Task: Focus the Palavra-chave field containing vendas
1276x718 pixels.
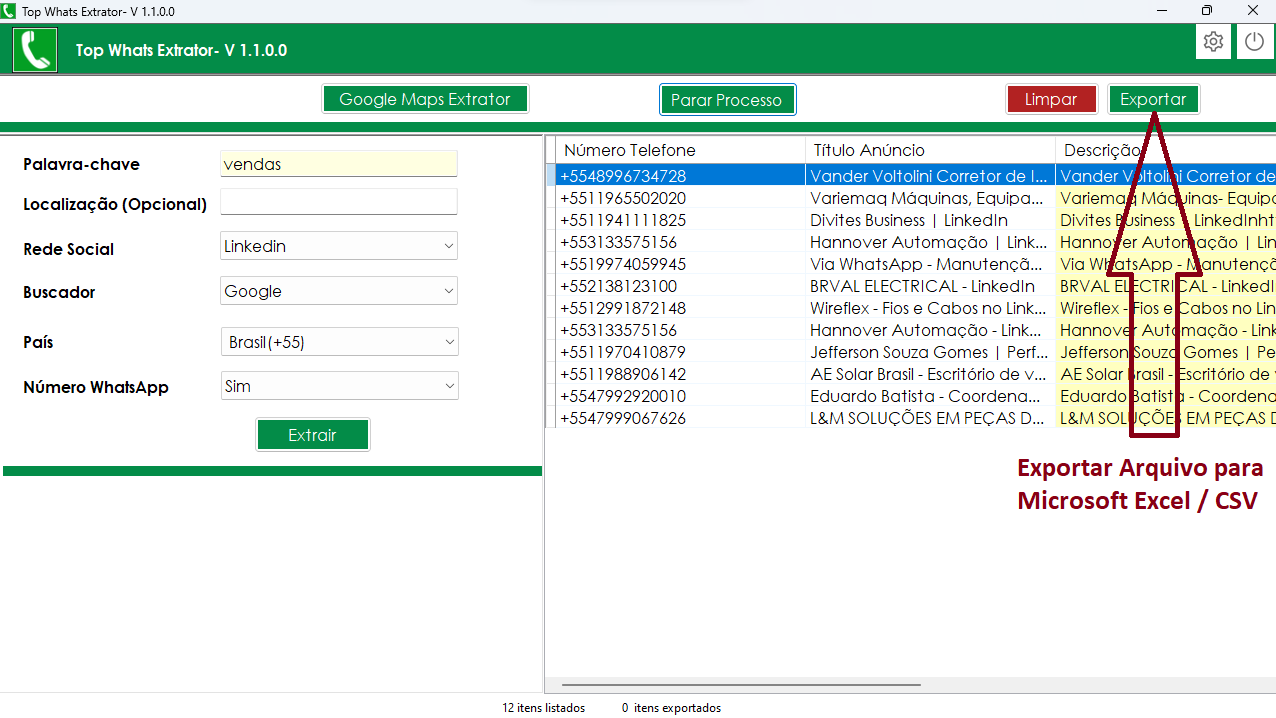Action: pyautogui.click(x=338, y=164)
